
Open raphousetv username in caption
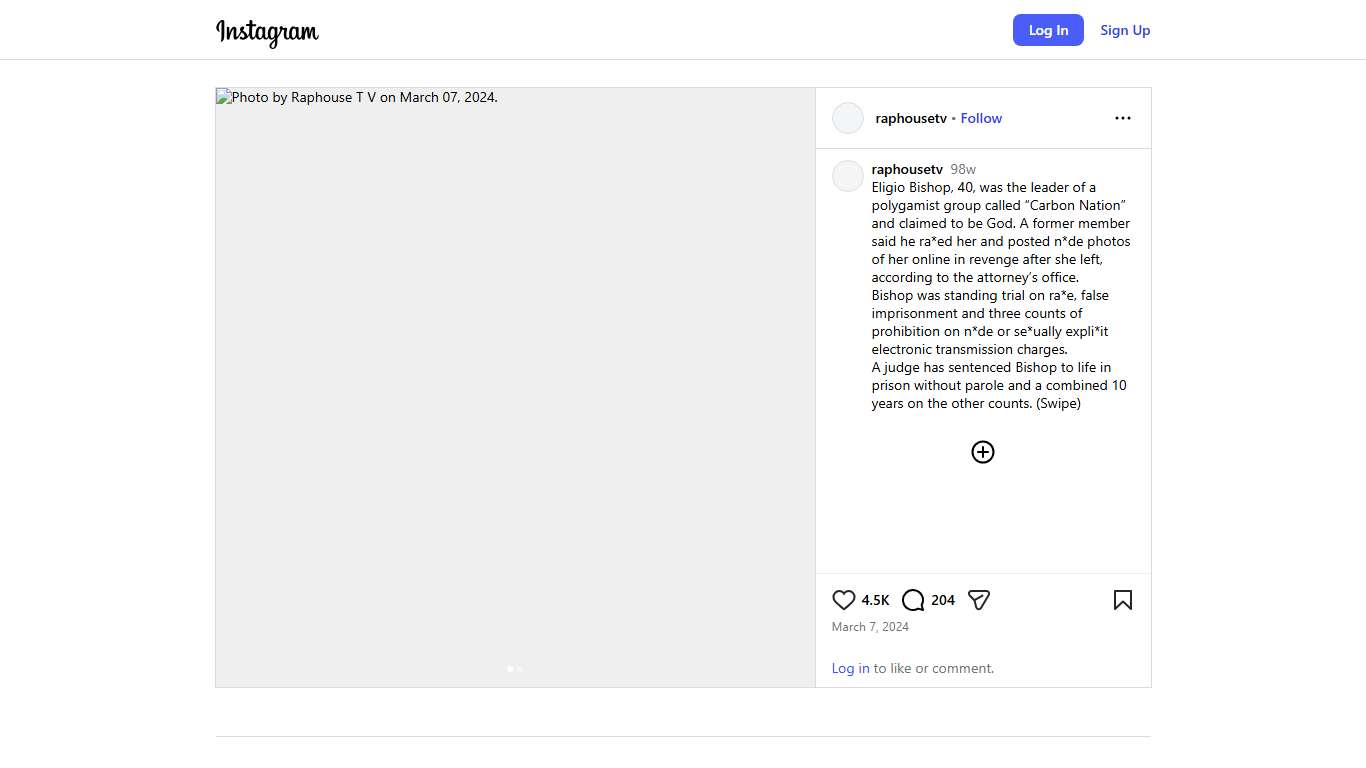907,169
